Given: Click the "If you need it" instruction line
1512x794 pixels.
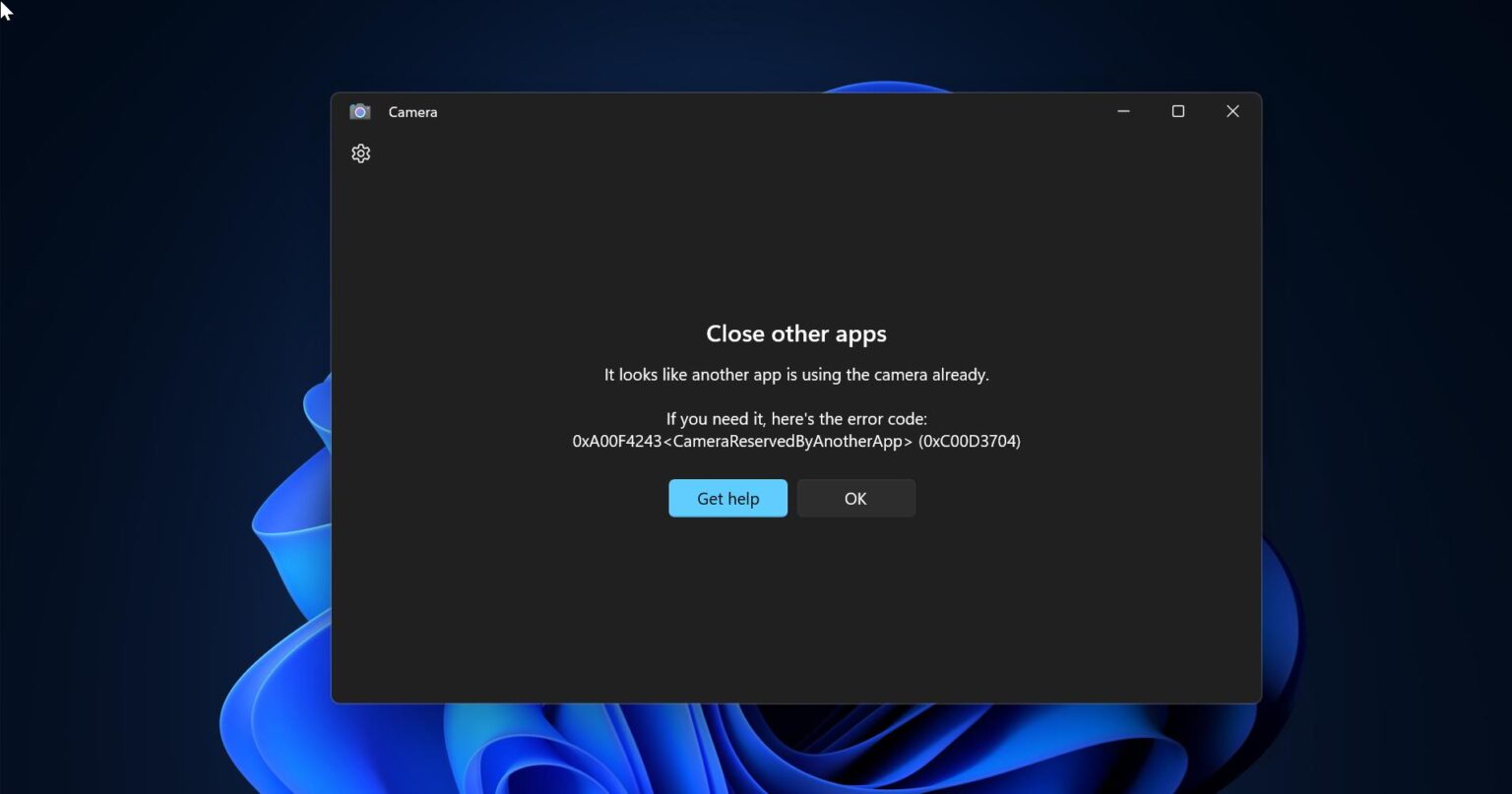Looking at the screenshot, I should [796, 418].
